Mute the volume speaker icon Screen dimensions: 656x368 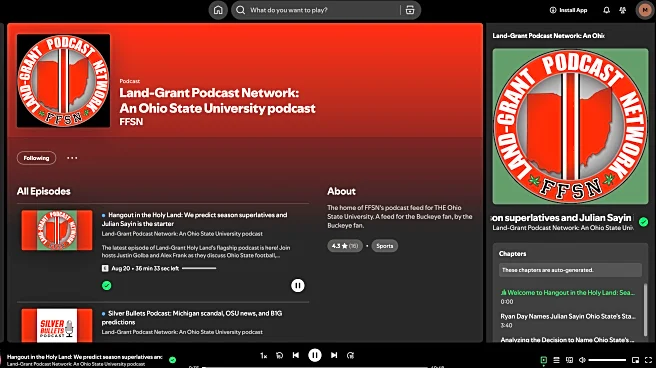click(582, 360)
